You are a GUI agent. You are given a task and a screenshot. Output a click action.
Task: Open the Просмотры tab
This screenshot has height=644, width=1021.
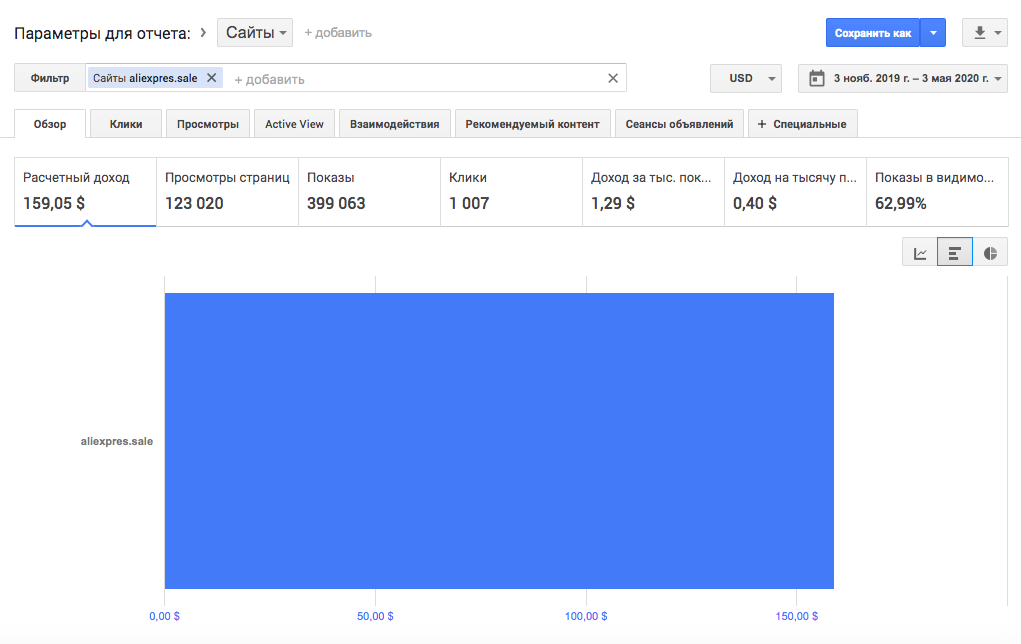coord(208,124)
